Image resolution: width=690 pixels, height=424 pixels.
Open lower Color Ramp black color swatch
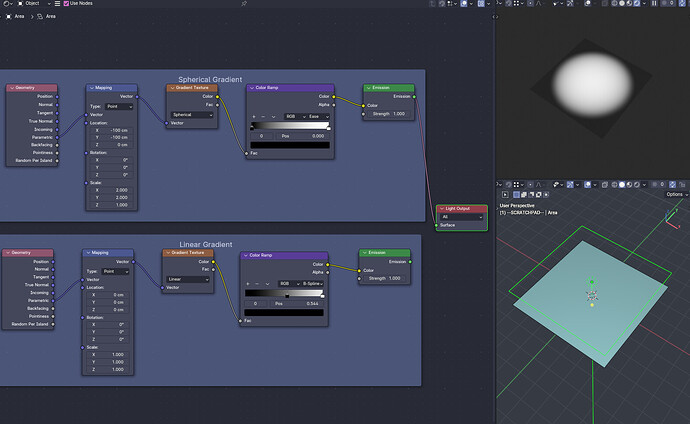tap(284, 313)
